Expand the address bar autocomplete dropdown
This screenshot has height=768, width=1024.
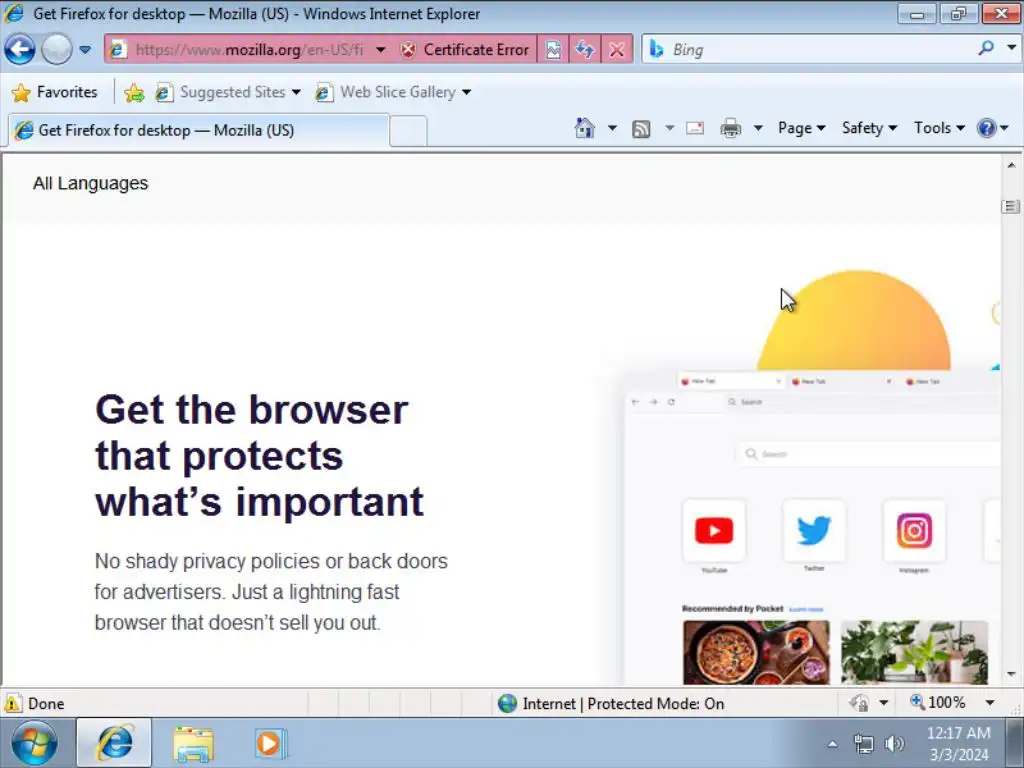pos(381,50)
